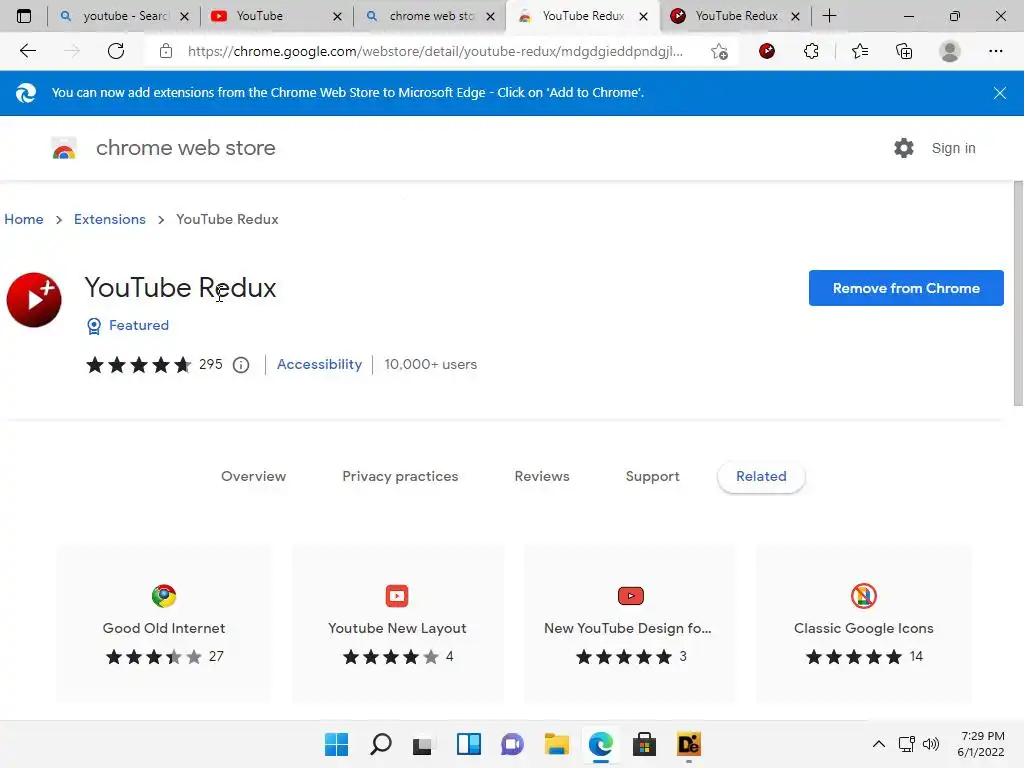Open the YouTube Redux extension toolbar icon
The width and height of the screenshot is (1024, 768).
click(x=767, y=51)
